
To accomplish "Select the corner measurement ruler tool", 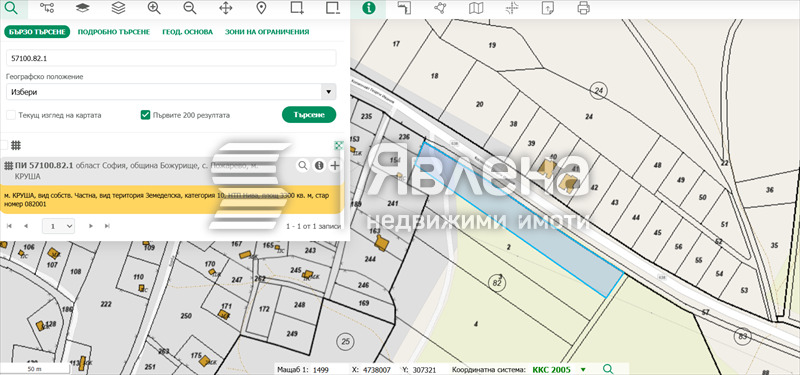I will point(404,8).
